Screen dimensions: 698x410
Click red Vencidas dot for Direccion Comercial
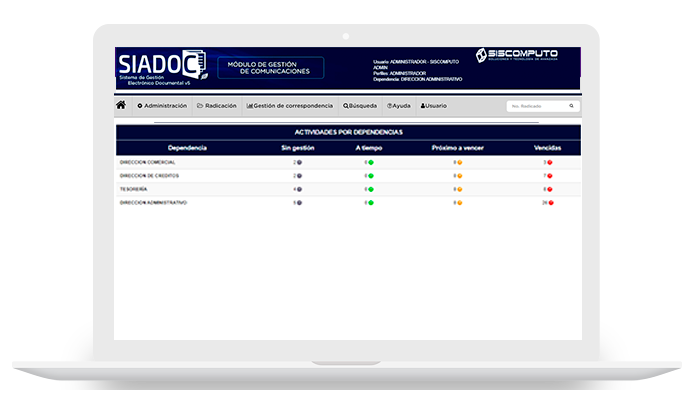[550, 162]
